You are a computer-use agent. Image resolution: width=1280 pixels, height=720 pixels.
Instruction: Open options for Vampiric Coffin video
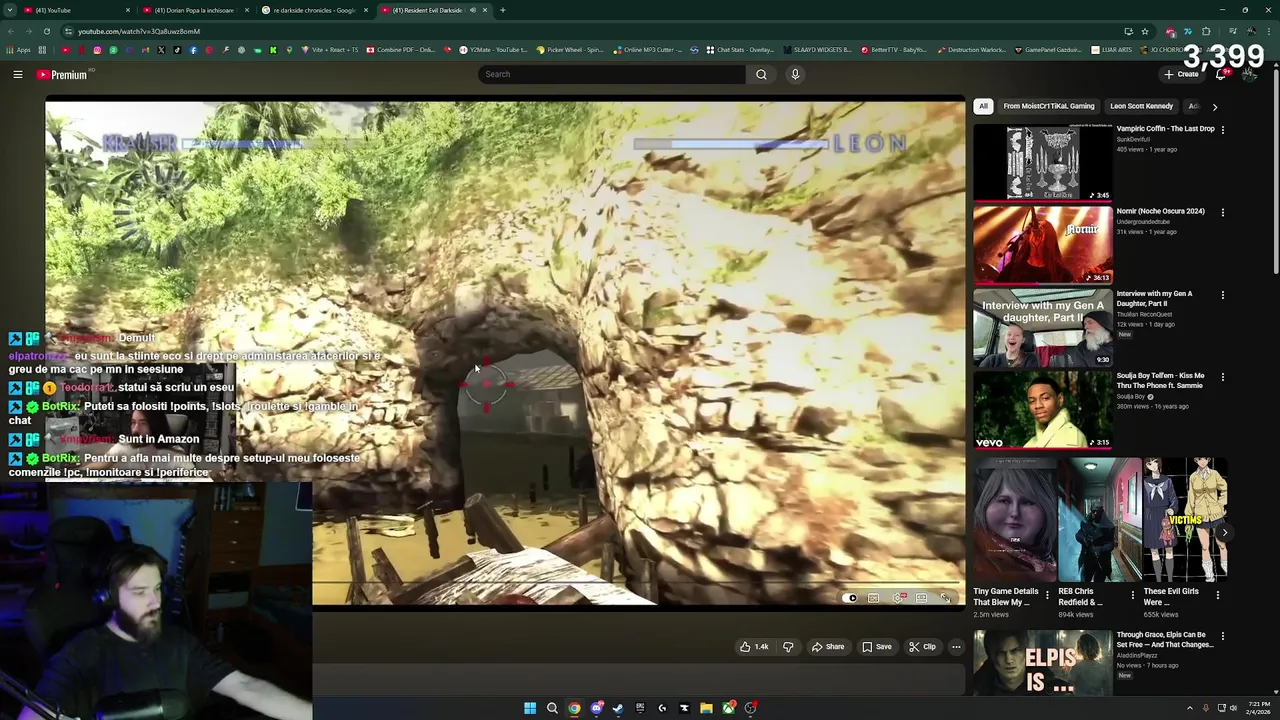[x=1222, y=130]
